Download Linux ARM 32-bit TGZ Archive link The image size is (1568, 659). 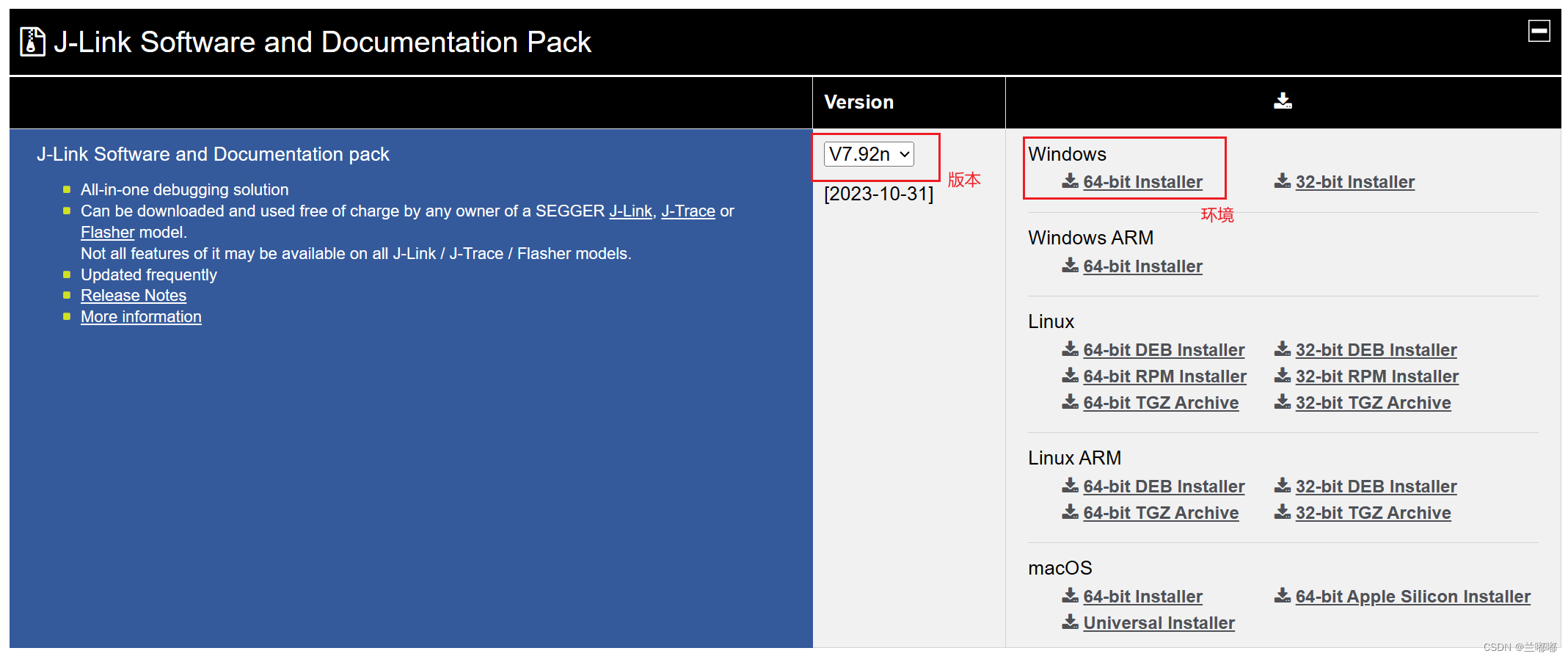tap(1373, 513)
